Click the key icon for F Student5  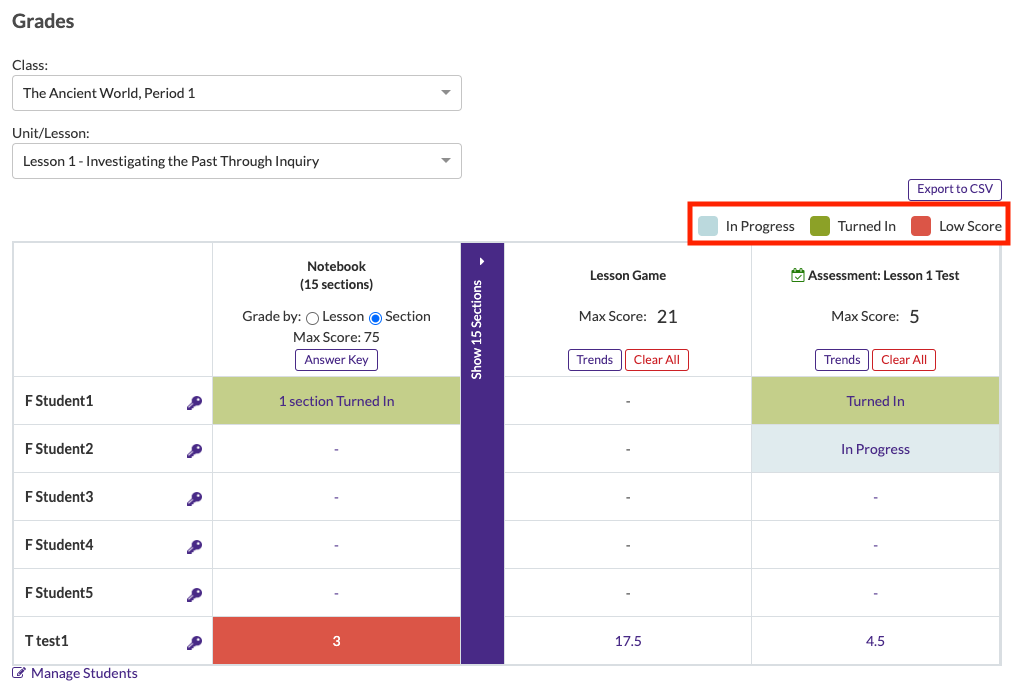coord(194,595)
